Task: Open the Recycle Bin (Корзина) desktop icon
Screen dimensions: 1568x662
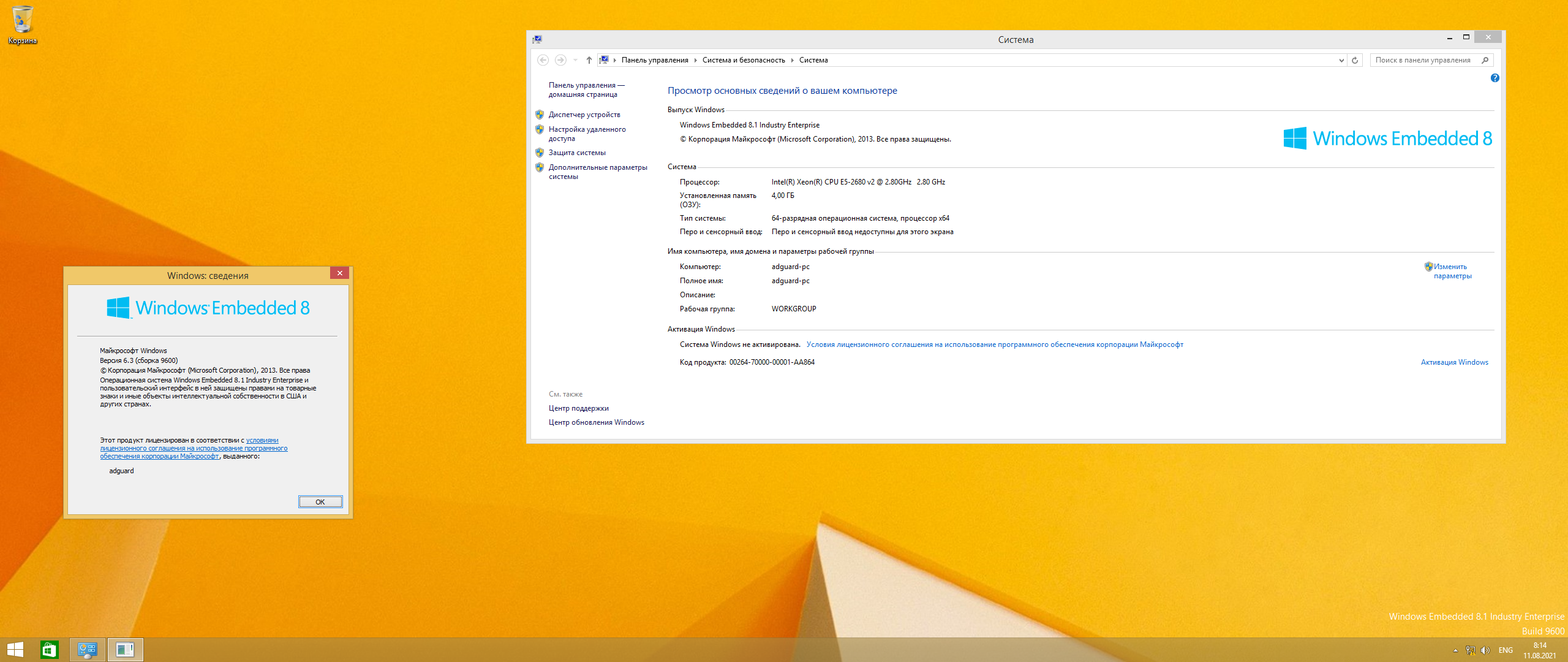Action: click(x=22, y=25)
